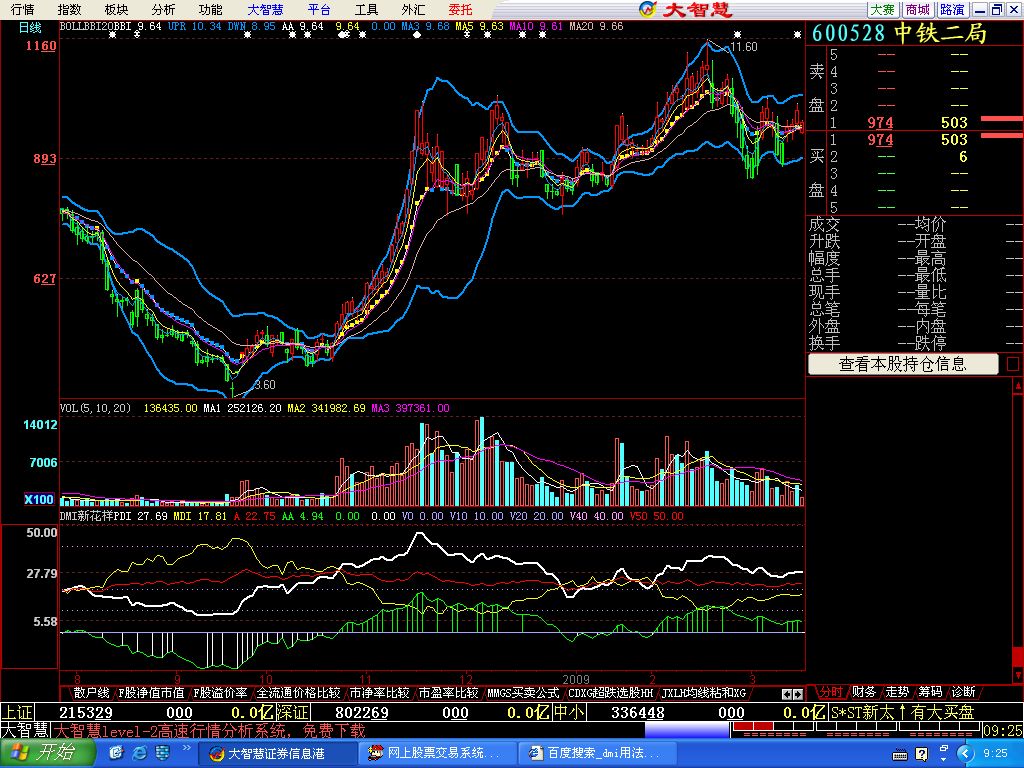1024x768 pixels.
Task: Expand the quick launch overflow chevron
Action: click(186, 748)
